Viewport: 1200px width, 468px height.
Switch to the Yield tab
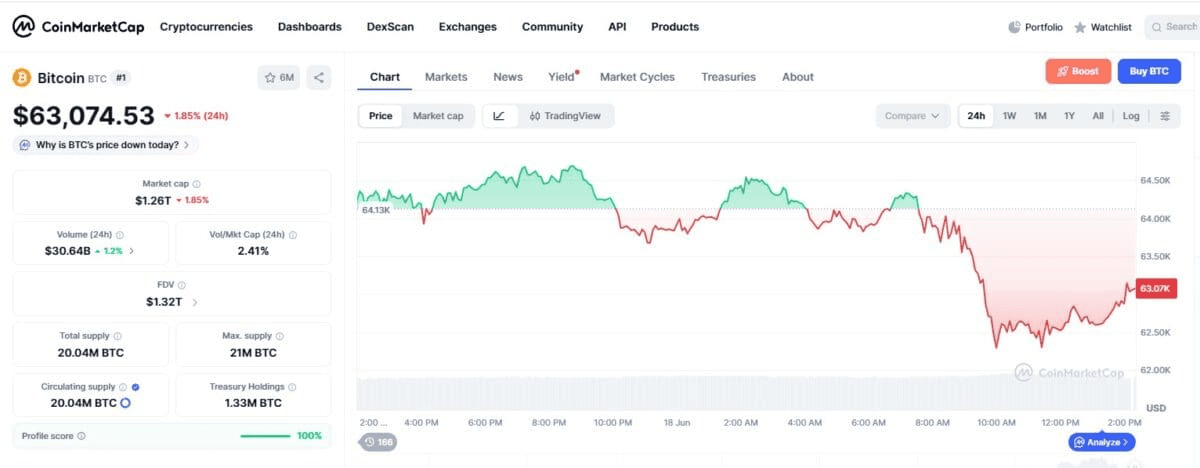[562, 77]
